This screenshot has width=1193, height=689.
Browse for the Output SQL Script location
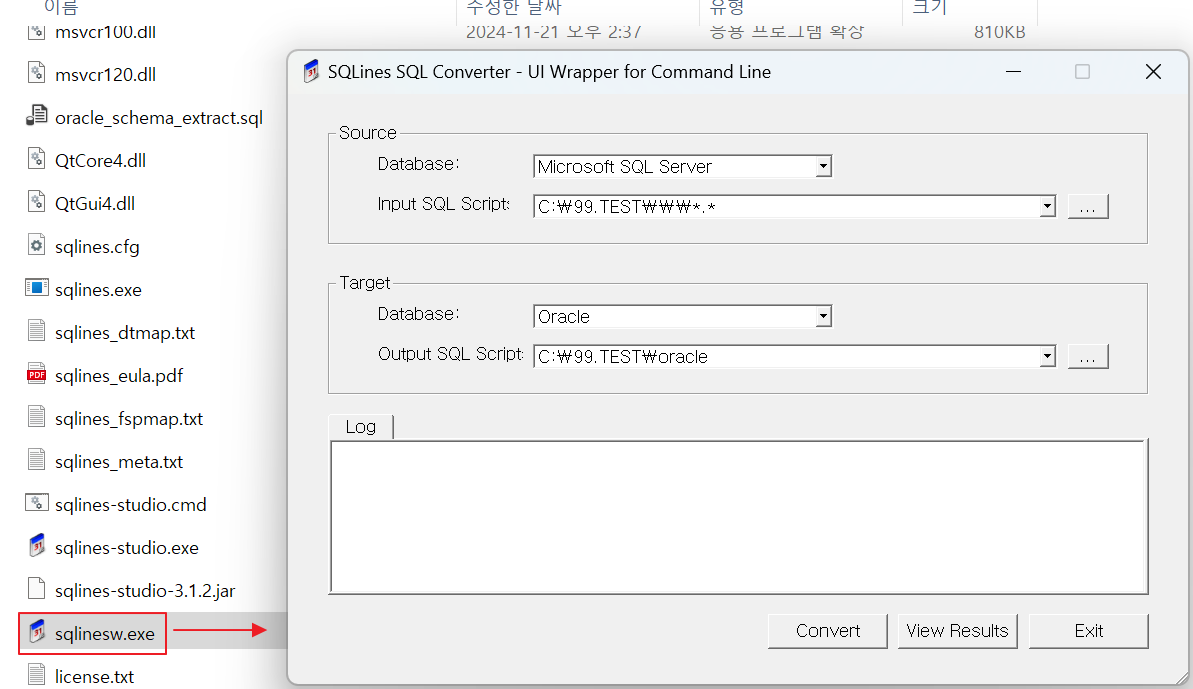(1088, 357)
